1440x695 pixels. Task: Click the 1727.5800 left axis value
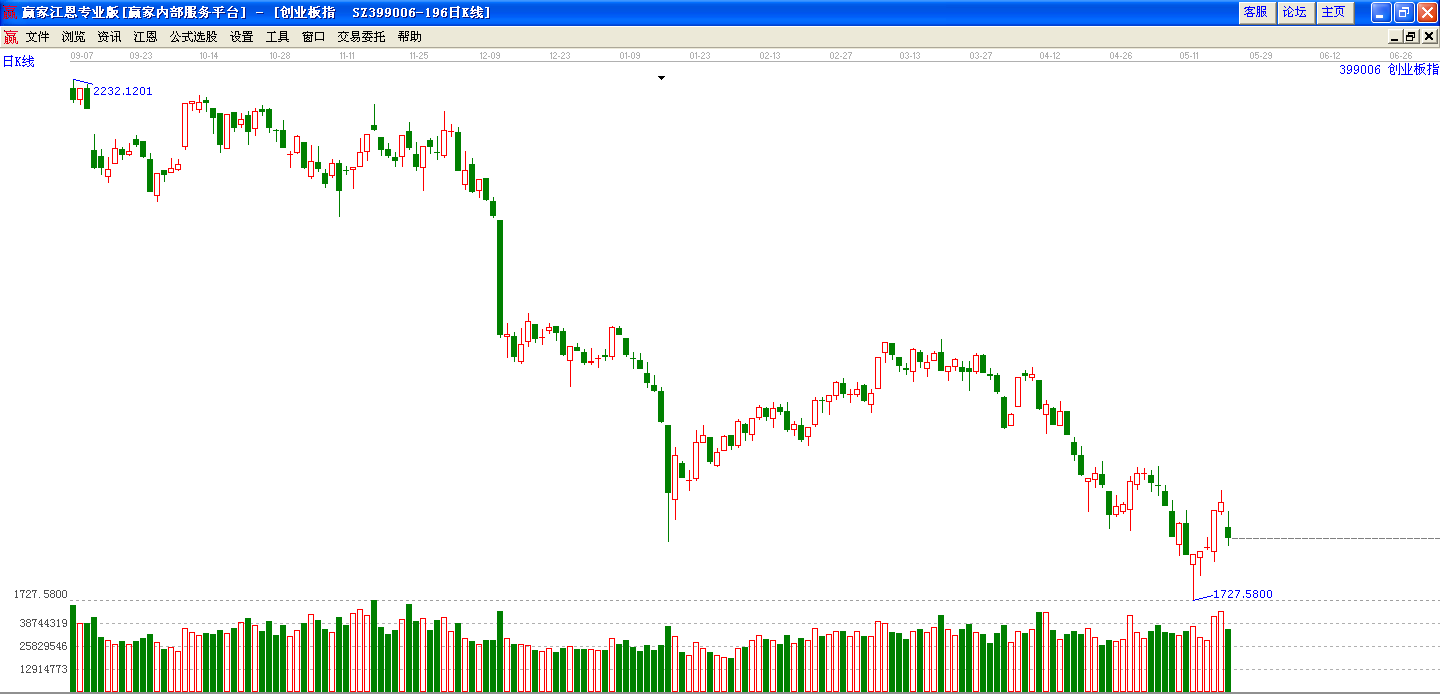point(41,594)
